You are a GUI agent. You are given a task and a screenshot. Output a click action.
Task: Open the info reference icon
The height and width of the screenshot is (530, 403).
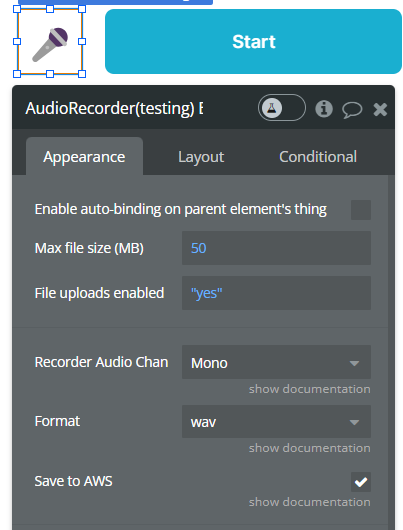point(324,109)
